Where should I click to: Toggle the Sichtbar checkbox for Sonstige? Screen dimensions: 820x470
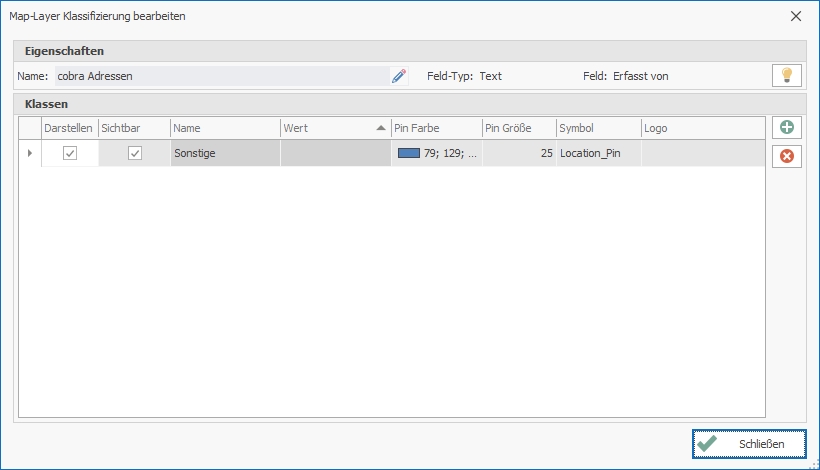(x=135, y=153)
